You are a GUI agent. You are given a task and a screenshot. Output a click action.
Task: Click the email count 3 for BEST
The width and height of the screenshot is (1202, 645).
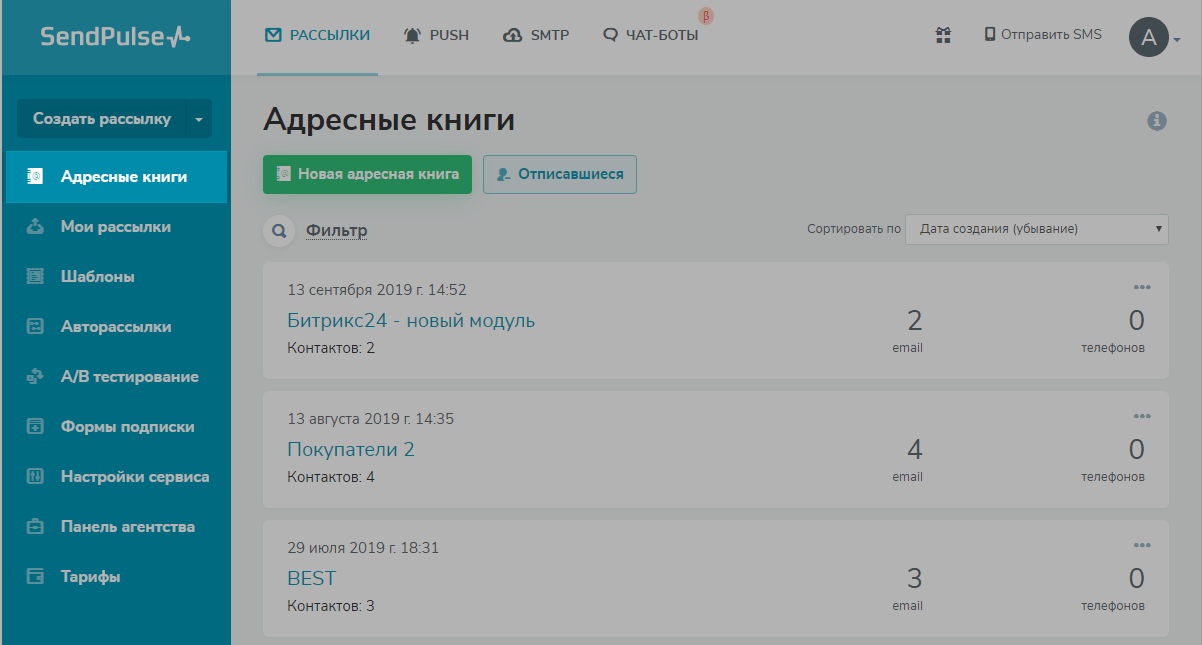click(x=914, y=578)
